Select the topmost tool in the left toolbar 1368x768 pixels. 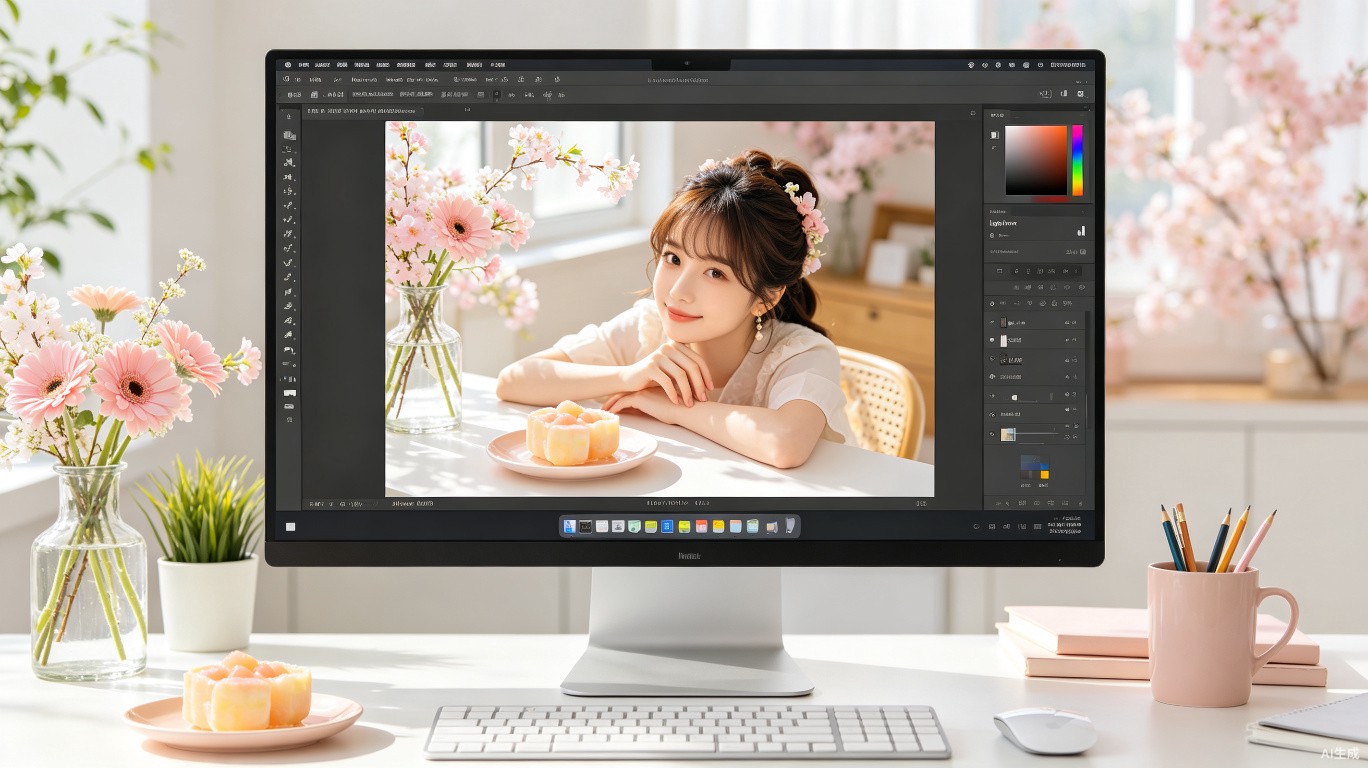coord(289,116)
